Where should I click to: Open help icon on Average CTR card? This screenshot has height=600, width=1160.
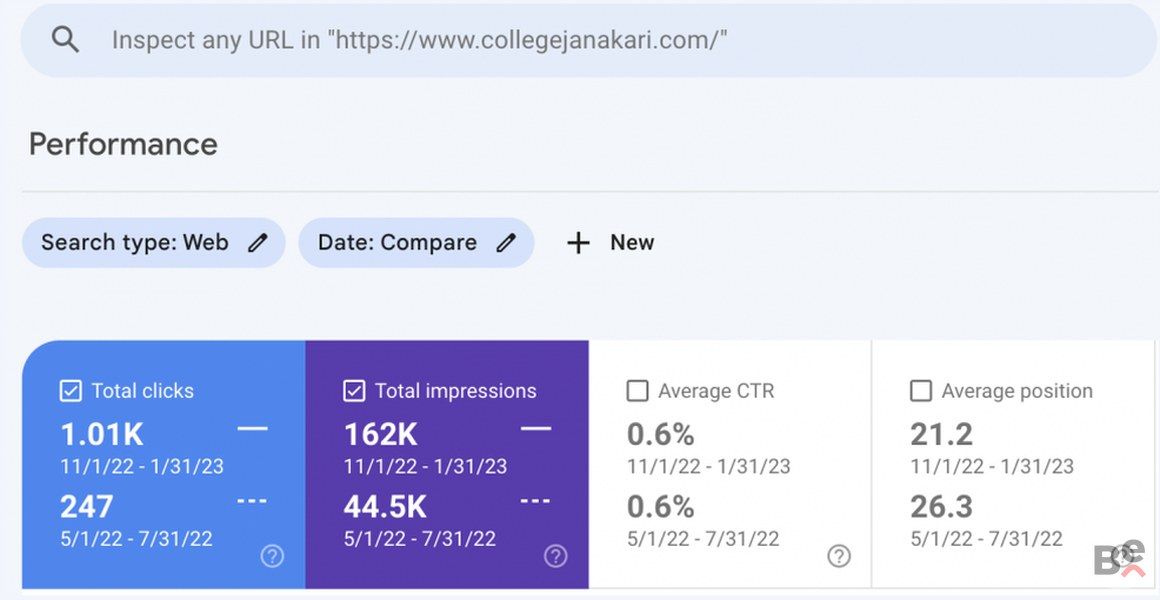[x=839, y=556]
